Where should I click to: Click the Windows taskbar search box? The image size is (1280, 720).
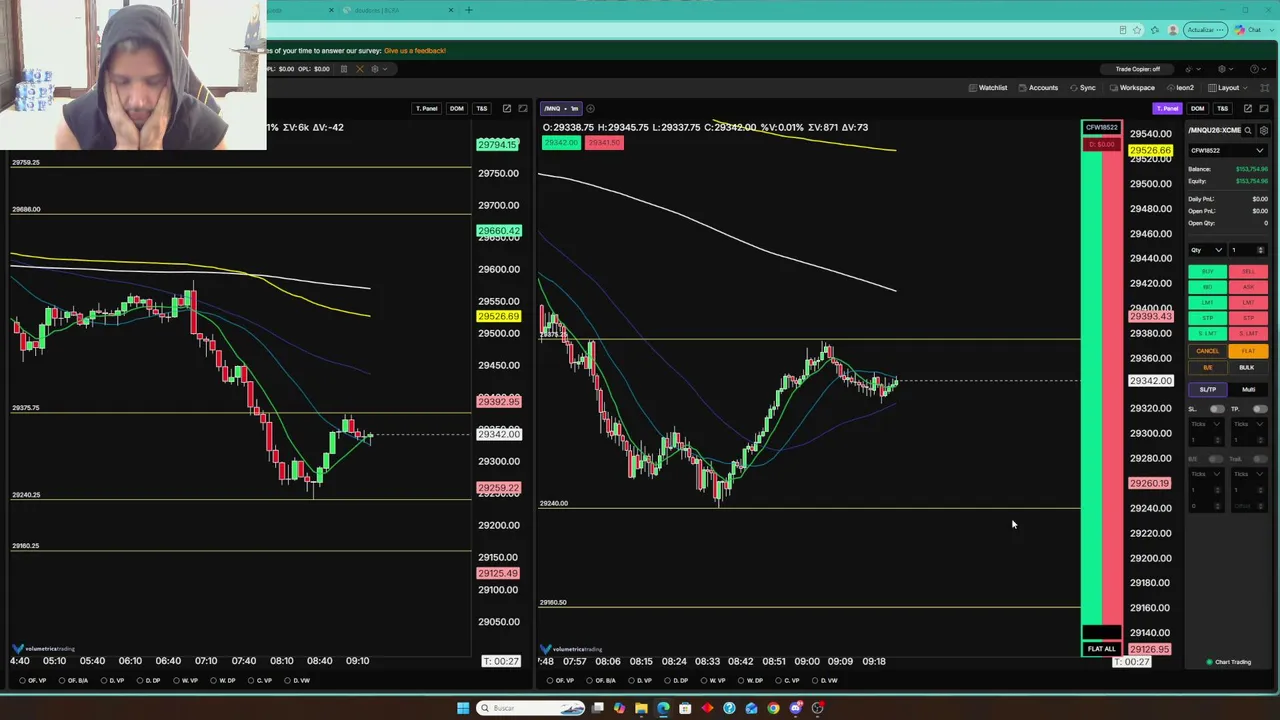tap(530, 708)
